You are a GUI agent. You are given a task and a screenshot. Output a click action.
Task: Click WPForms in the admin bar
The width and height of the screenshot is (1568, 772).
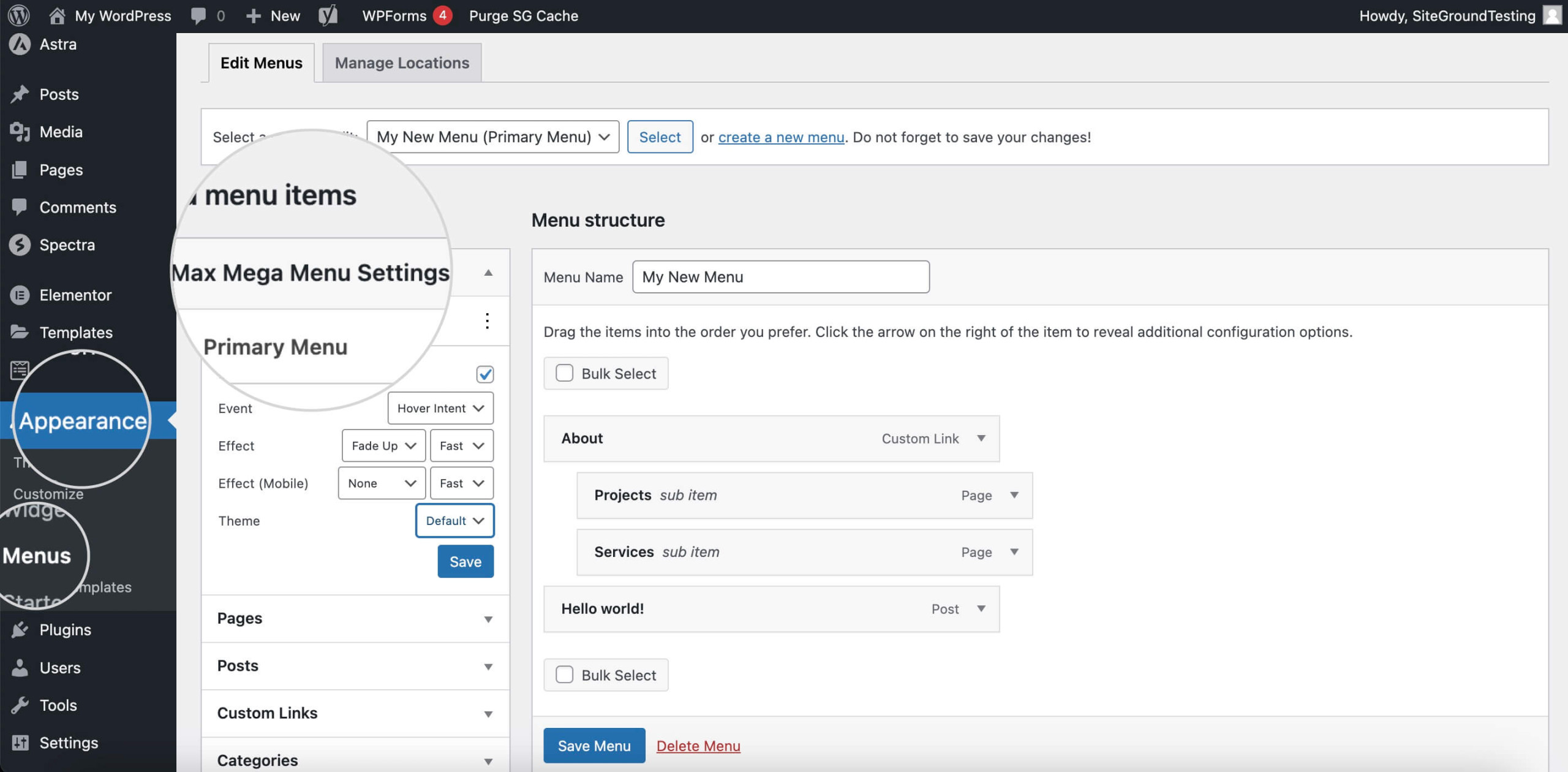394,15
